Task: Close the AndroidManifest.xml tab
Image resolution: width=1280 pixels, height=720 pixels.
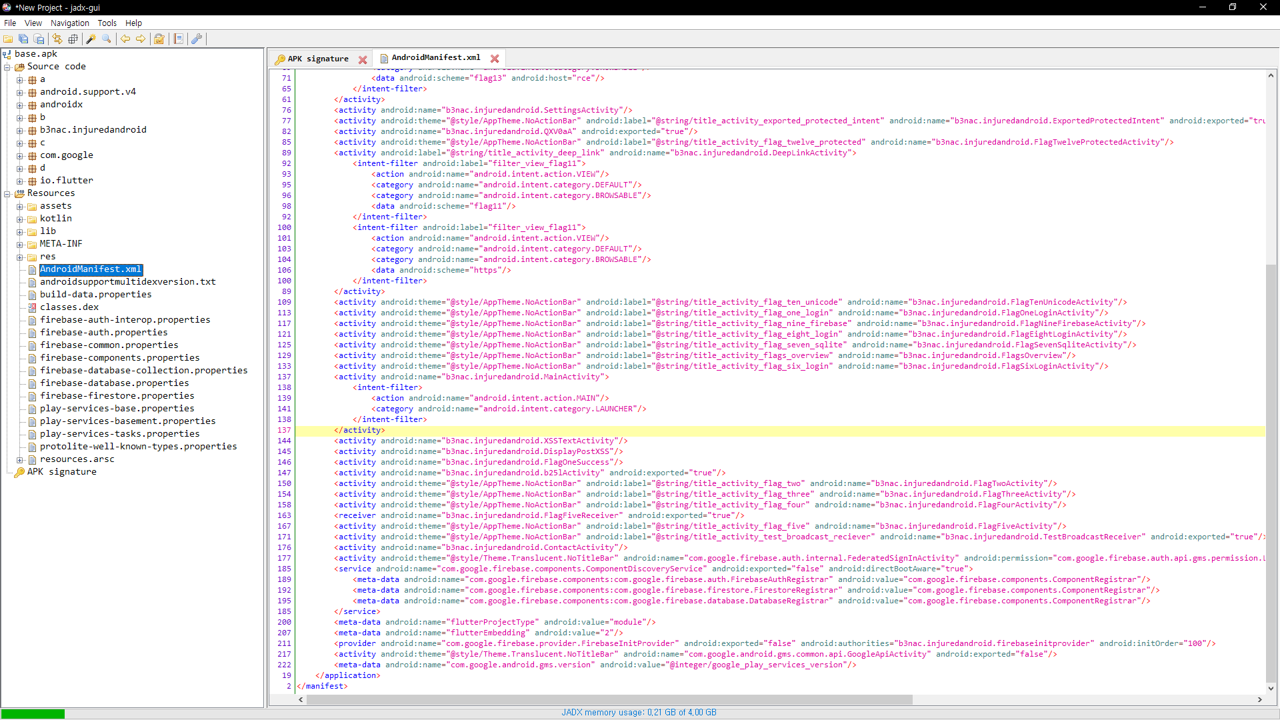Action: 494,59
